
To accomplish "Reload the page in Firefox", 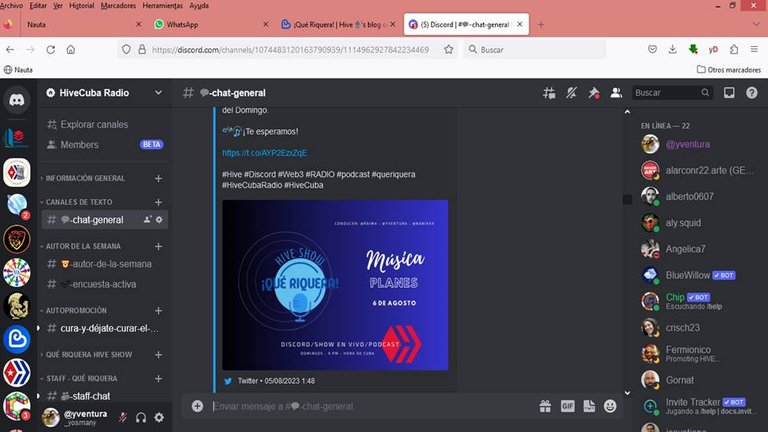I will [50, 49].
